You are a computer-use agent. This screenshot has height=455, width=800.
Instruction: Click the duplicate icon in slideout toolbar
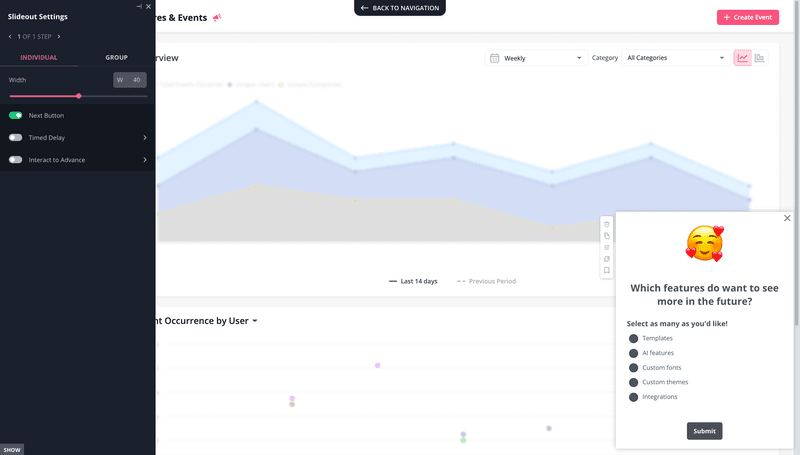pyautogui.click(x=606, y=235)
